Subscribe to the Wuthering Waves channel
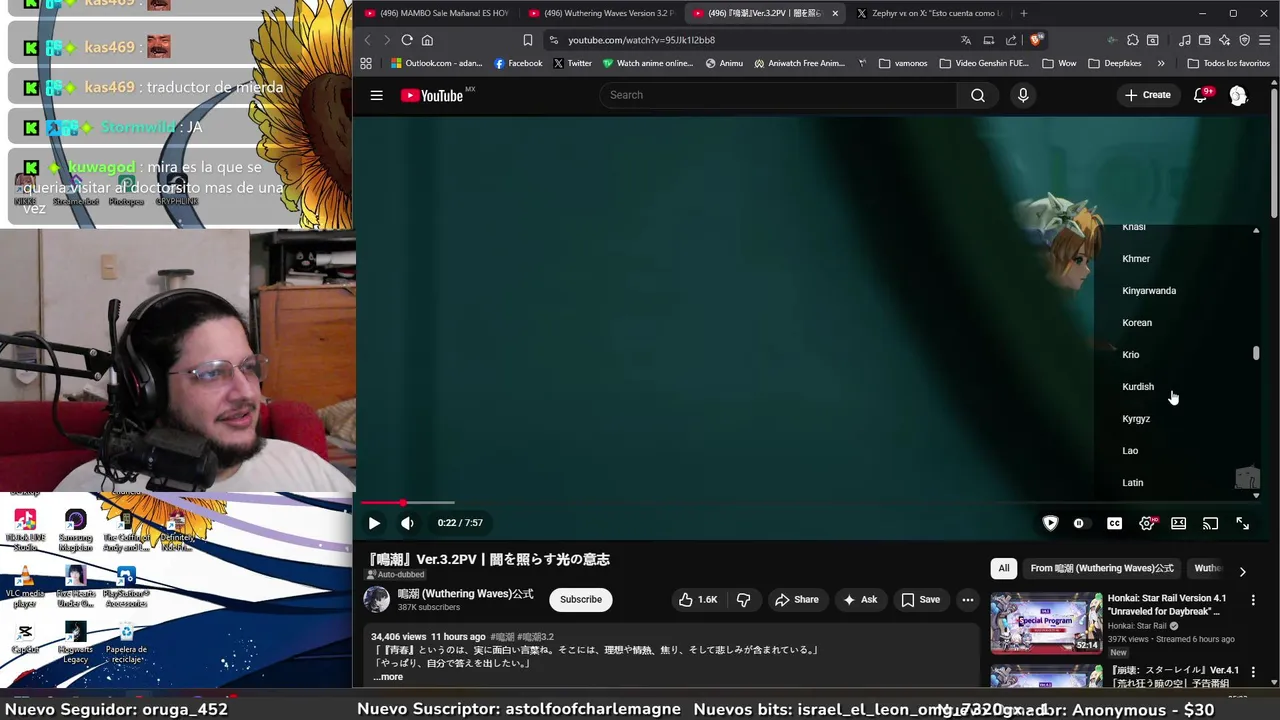Image resolution: width=1280 pixels, height=720 pixels. click(x=581, y=600)
